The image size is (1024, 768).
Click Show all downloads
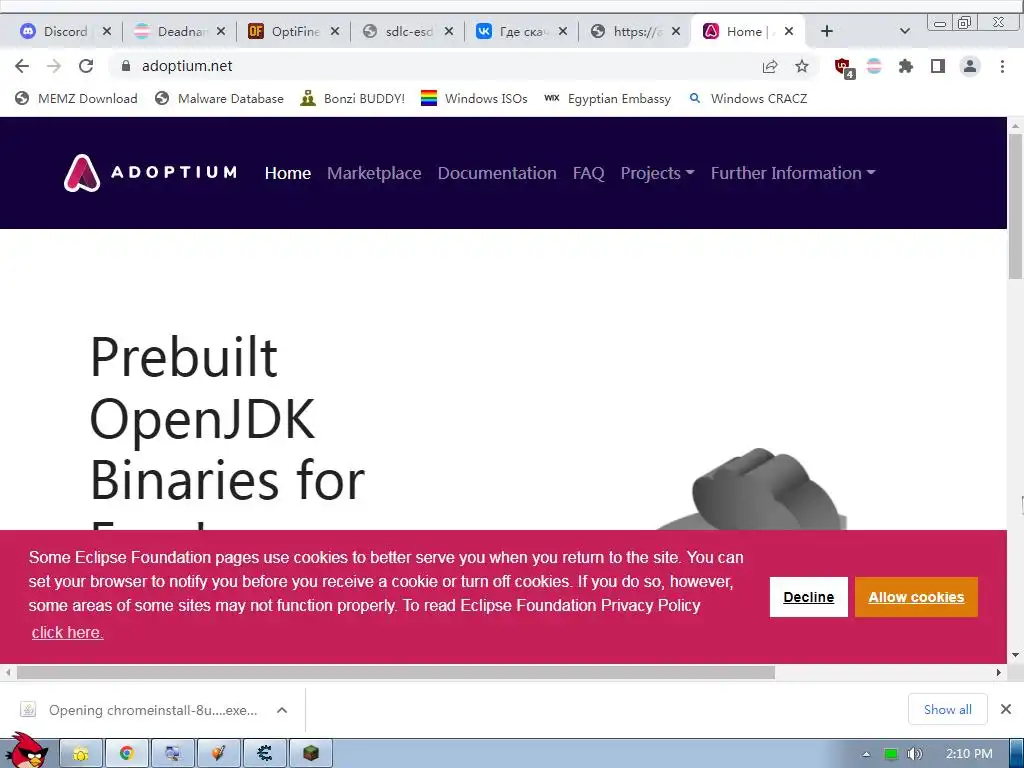[x=948, y=709]
